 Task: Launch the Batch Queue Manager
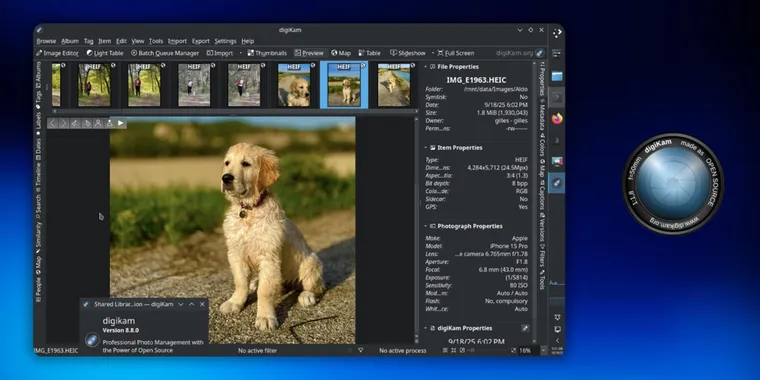coord(165,53)
